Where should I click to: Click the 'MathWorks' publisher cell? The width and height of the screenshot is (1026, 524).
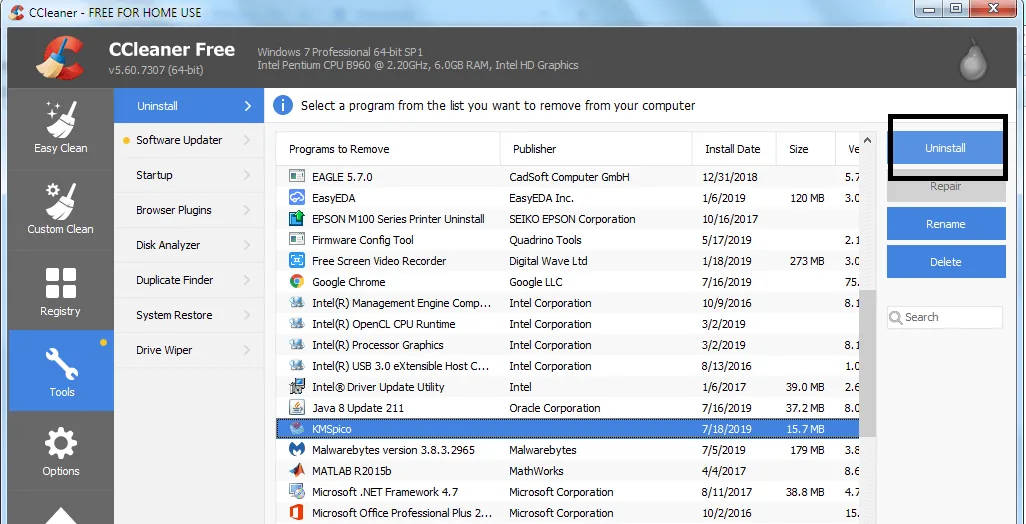pyautogui.click(x=537, y=471)
